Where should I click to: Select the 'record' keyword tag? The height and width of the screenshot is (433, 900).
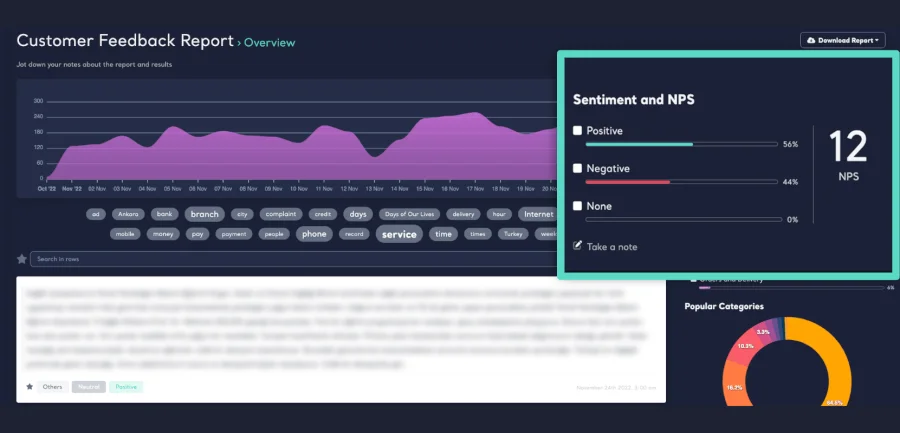354,234
